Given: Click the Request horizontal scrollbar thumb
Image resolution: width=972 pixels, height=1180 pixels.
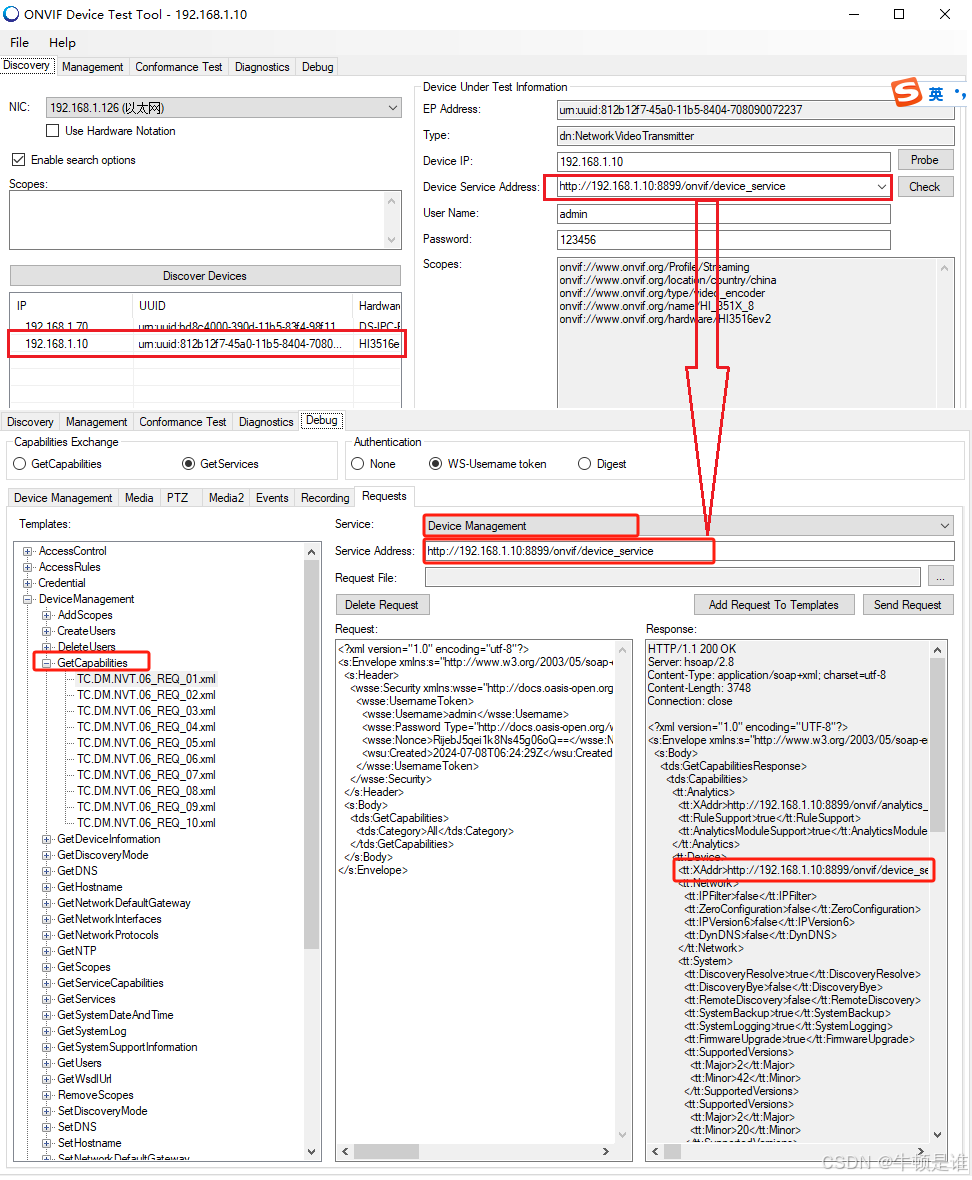Looking at the screenshot, I should tap(387, 1151).
